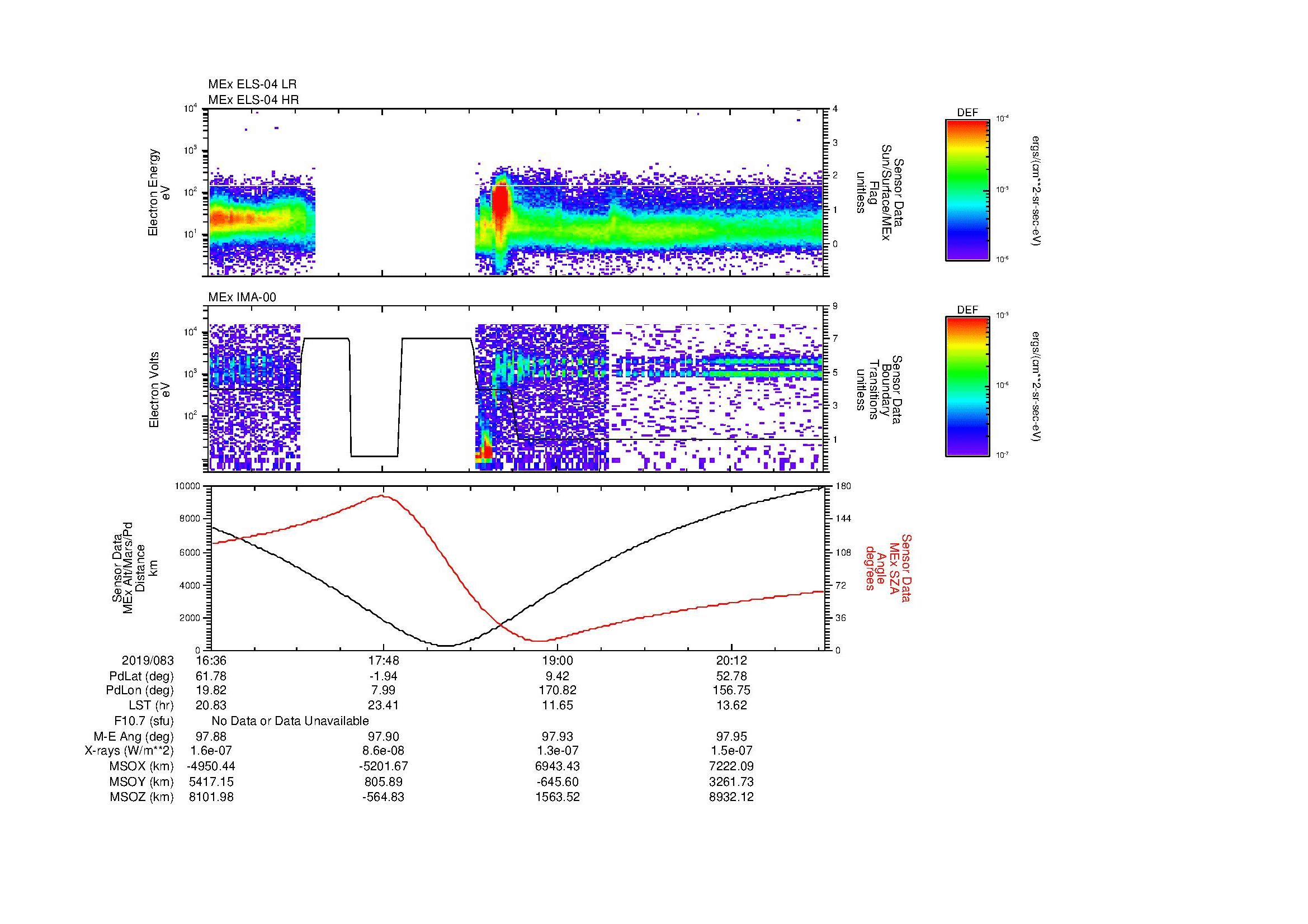
Task: Click the '20:12' time tick label
Action: coord(731,661)
